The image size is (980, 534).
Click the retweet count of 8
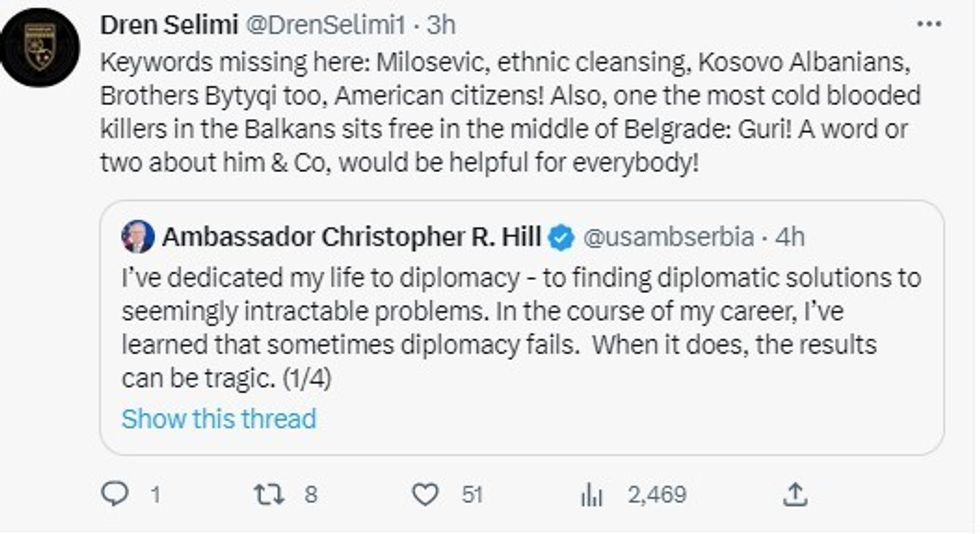pos(309,494)
